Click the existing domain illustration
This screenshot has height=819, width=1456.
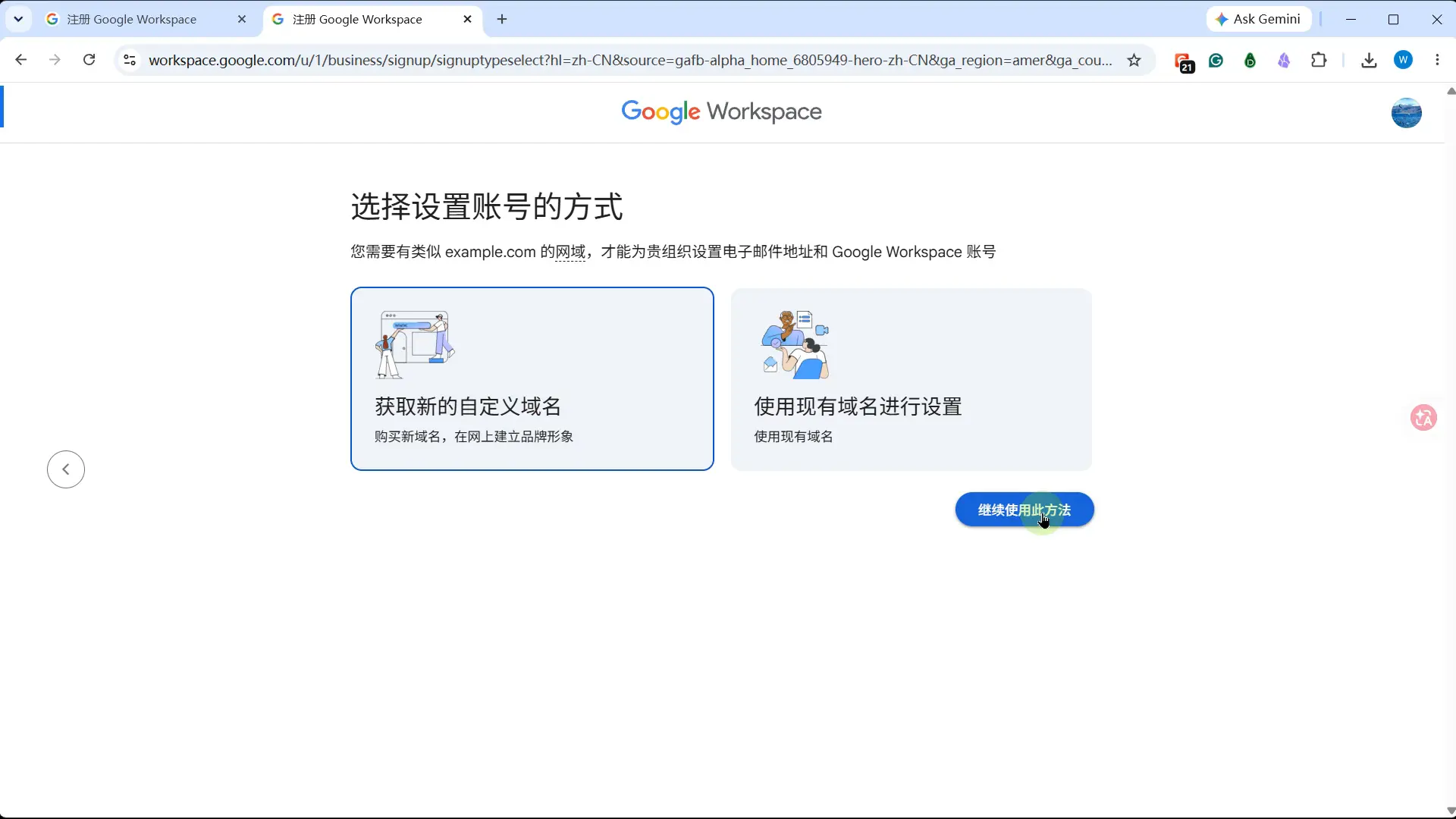(795, 344)
